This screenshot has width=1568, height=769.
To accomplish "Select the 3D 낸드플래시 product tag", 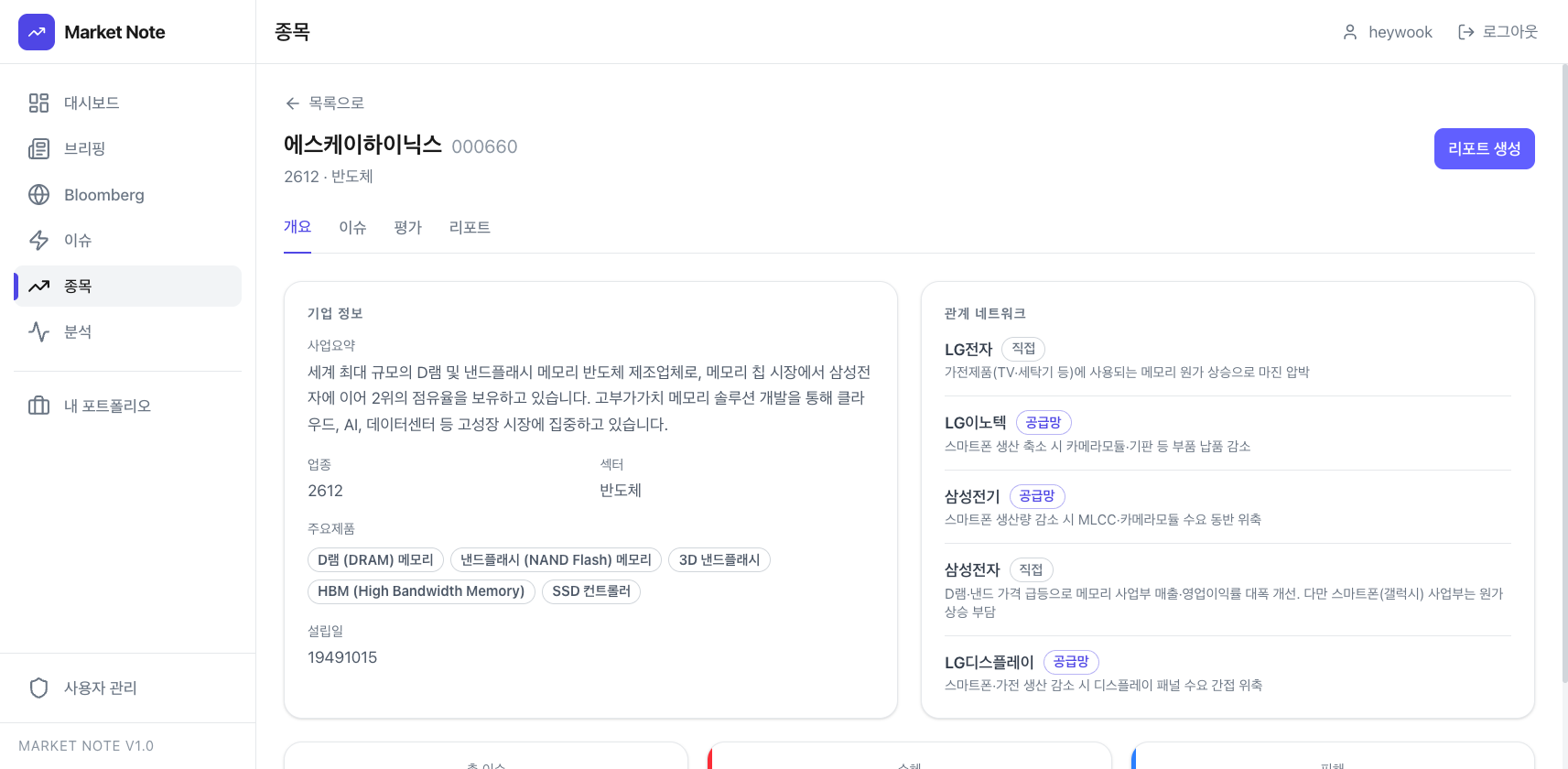I will (x=719, y=559).
